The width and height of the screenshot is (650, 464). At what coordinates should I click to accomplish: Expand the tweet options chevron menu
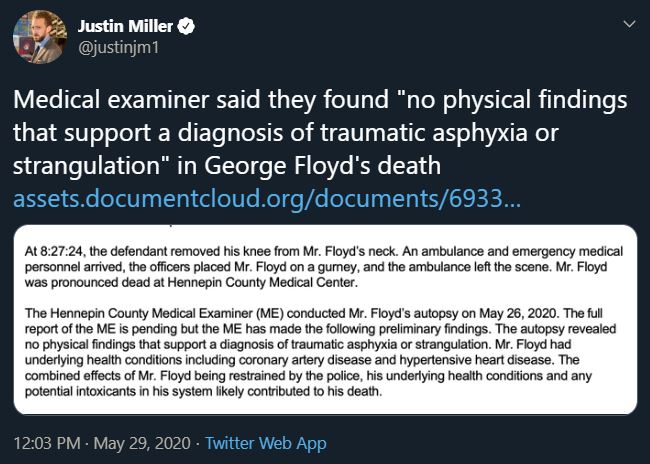tap(627, 22)
